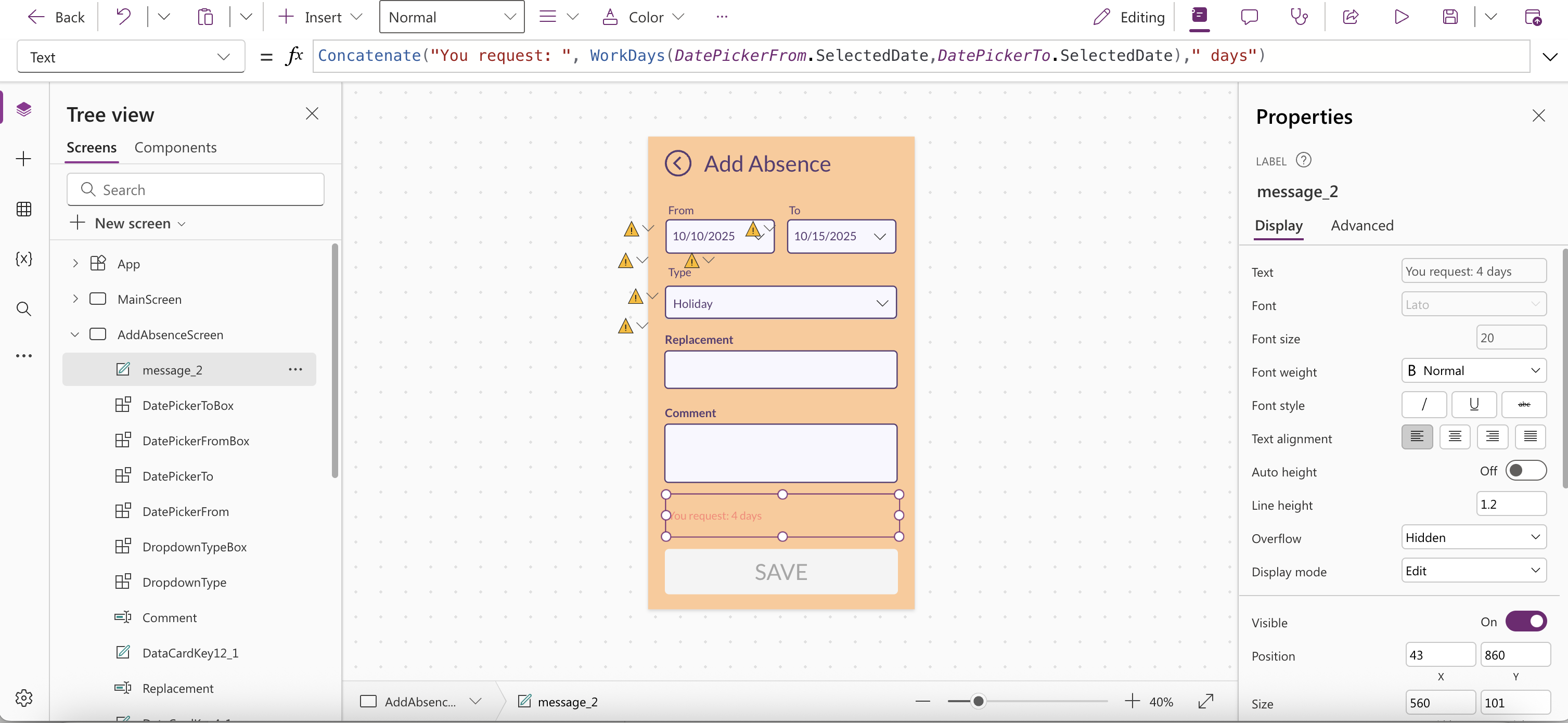Viewport: 1568px width, 723px height.
Task: Toggle the Visible switch
Action: click(x=1525, y=622)
